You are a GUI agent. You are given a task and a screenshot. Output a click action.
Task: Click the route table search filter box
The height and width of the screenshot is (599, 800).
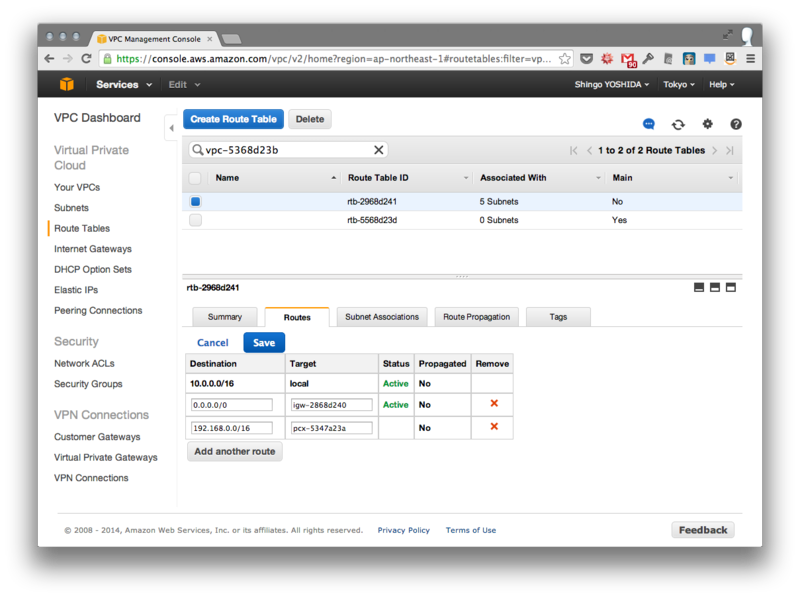[x=288, y=150]
